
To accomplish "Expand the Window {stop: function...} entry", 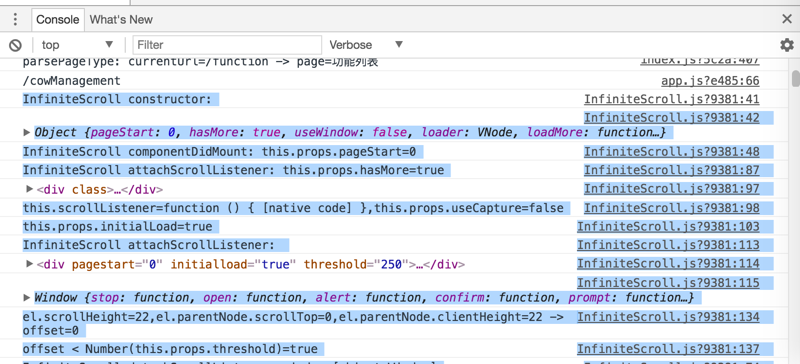I will (27, 298).
